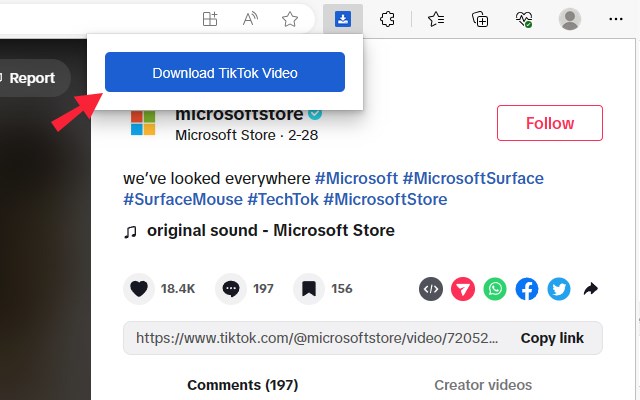Screen dimensions: 640x400
Task: Click the Report button on video
Action: (x=31, y=78)
